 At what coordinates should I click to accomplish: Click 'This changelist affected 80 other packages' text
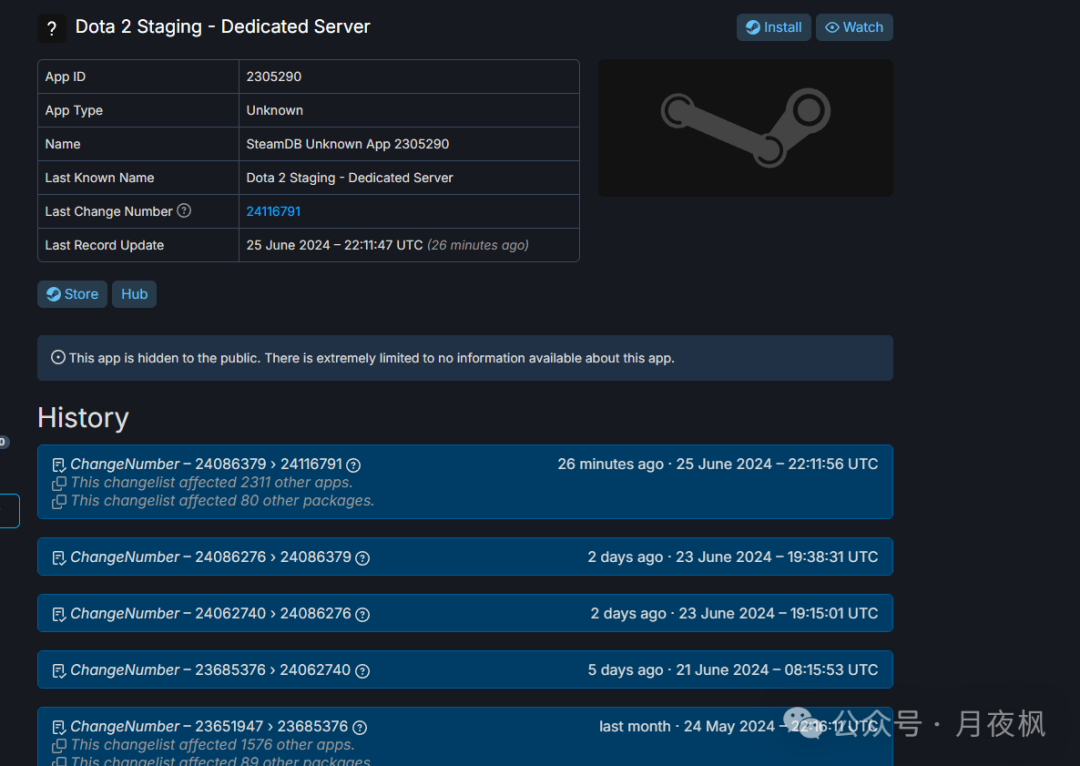click(x=222, y=501)
